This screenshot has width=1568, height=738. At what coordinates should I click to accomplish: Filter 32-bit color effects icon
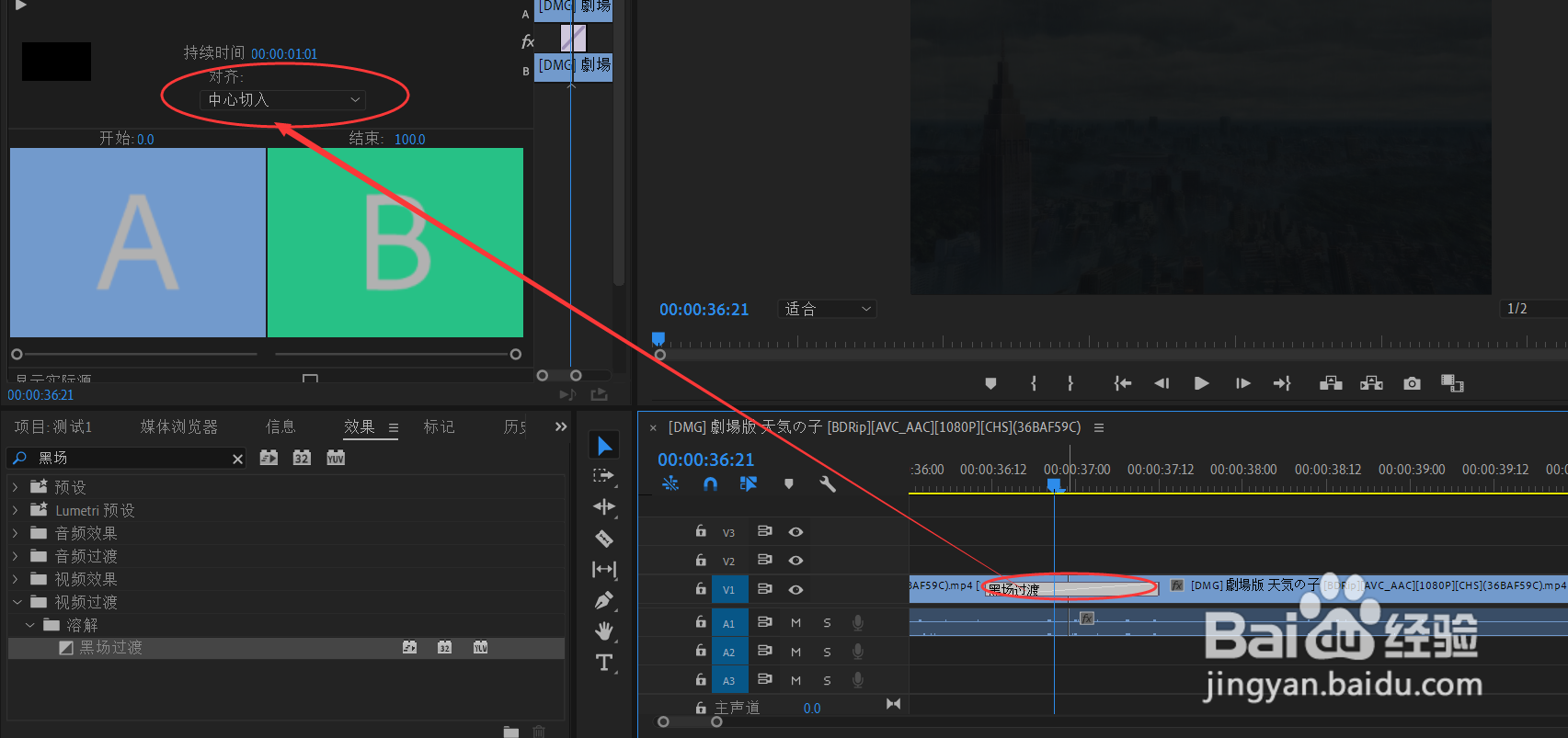tap(302, 458)
